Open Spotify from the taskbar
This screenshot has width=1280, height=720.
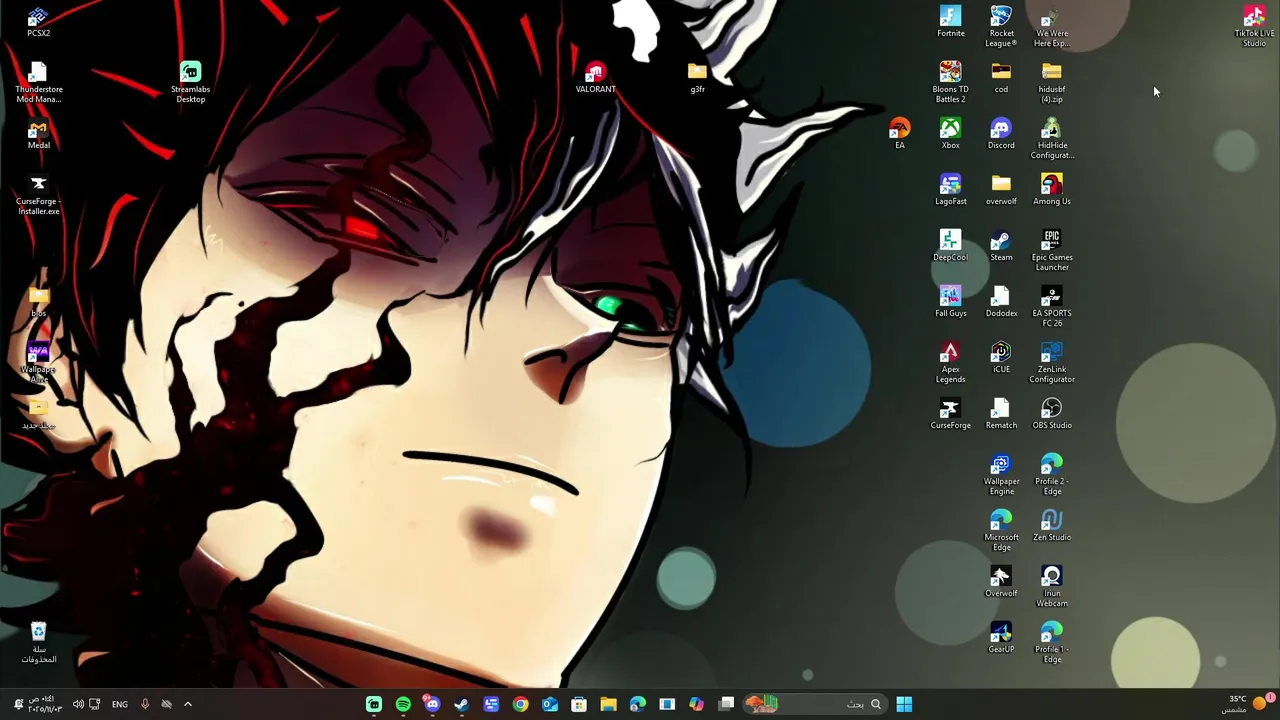click(403, 704)
